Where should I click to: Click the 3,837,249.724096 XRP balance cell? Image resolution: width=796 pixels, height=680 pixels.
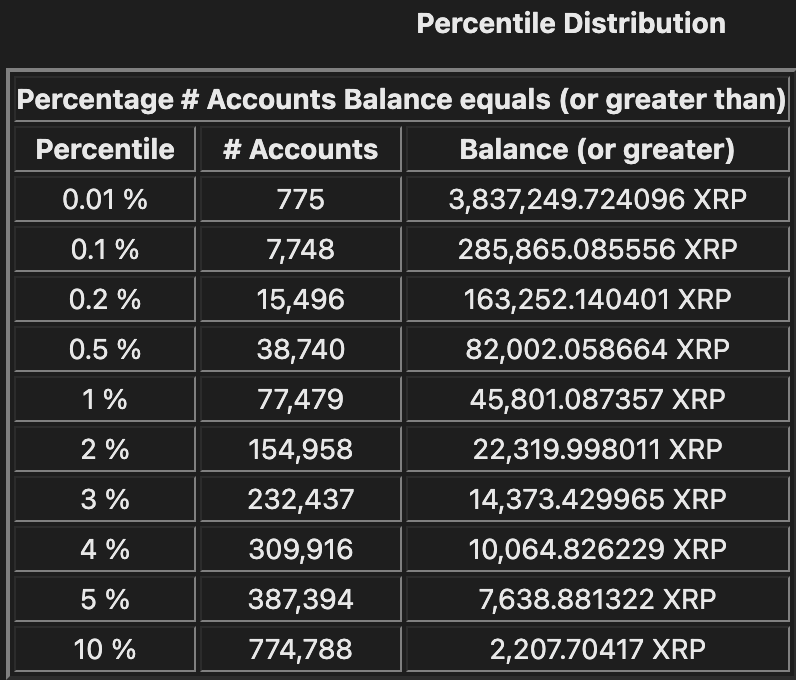597,200
